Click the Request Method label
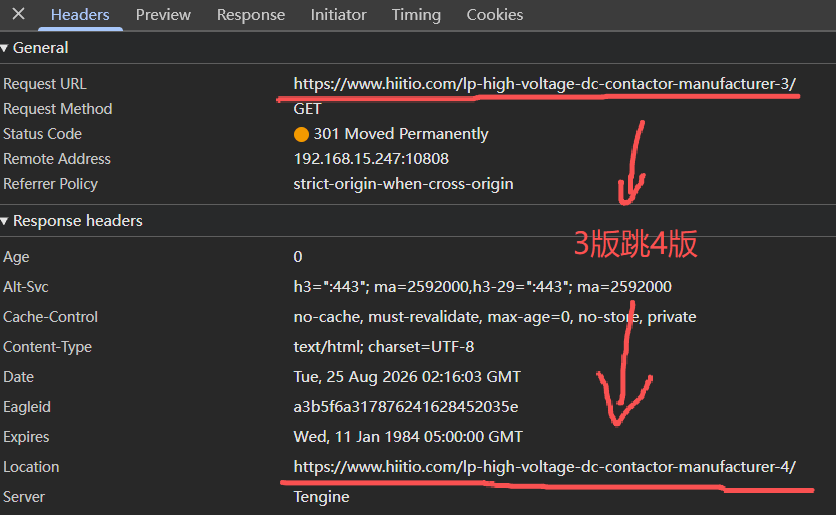Viewport: 836px width, 515px height. click(x=58, y=109)
